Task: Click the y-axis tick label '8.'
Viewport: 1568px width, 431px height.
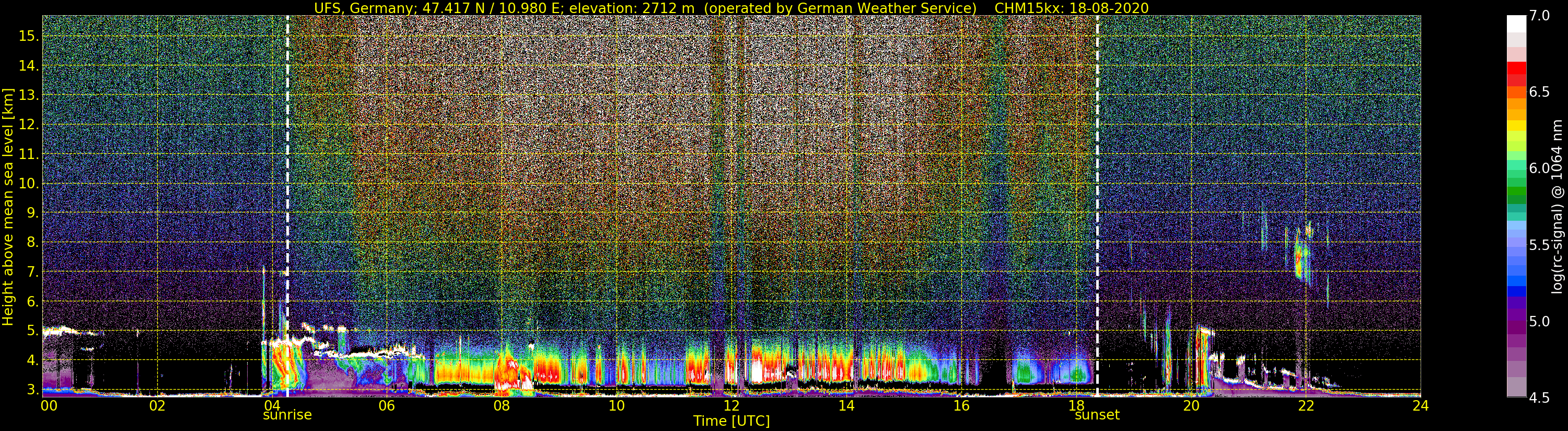Action: (x=32, y=243)
